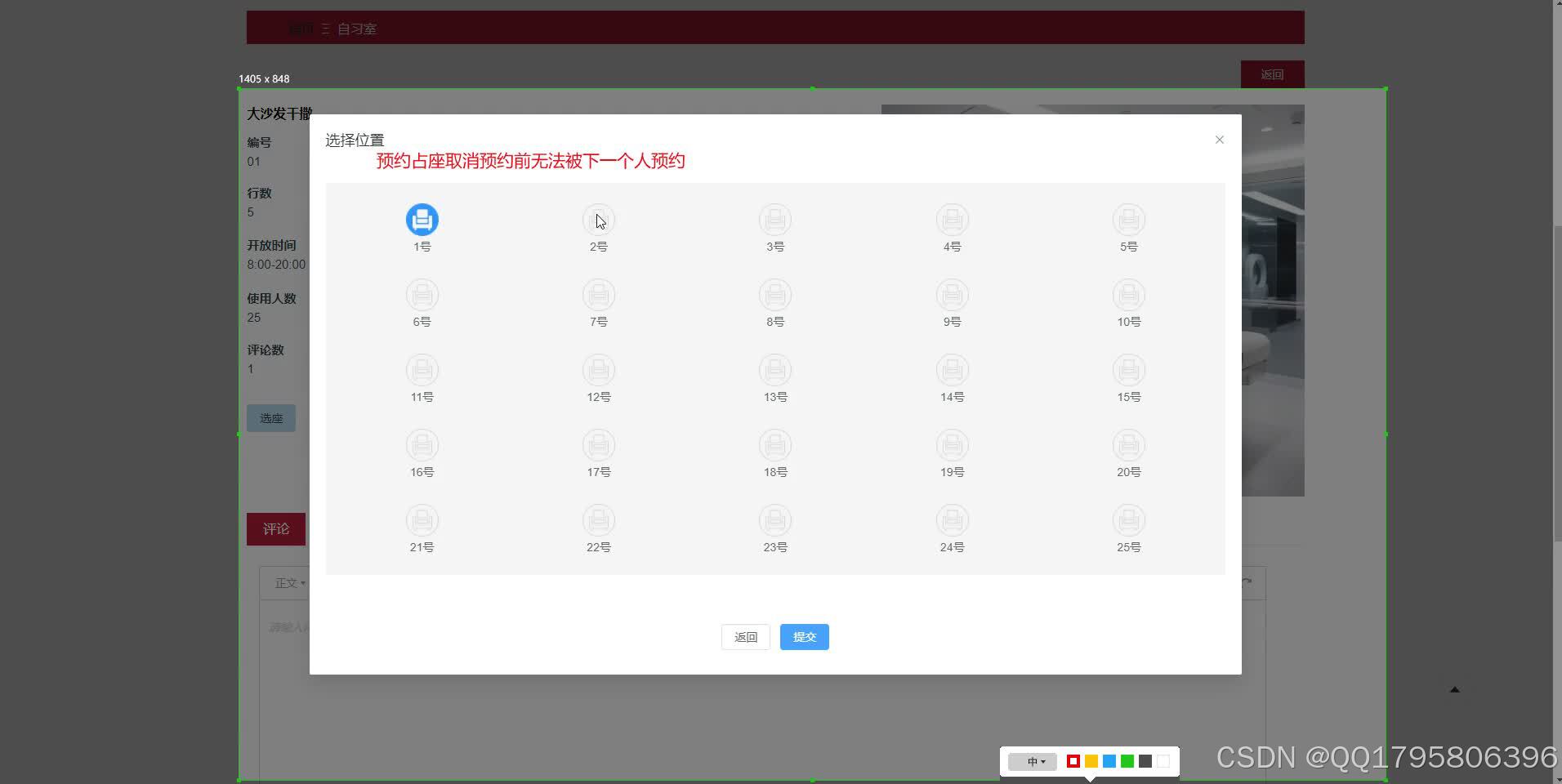Select seat 25号 icon
Screen dimensions: 1562x784
click(x=1128, y=520)
